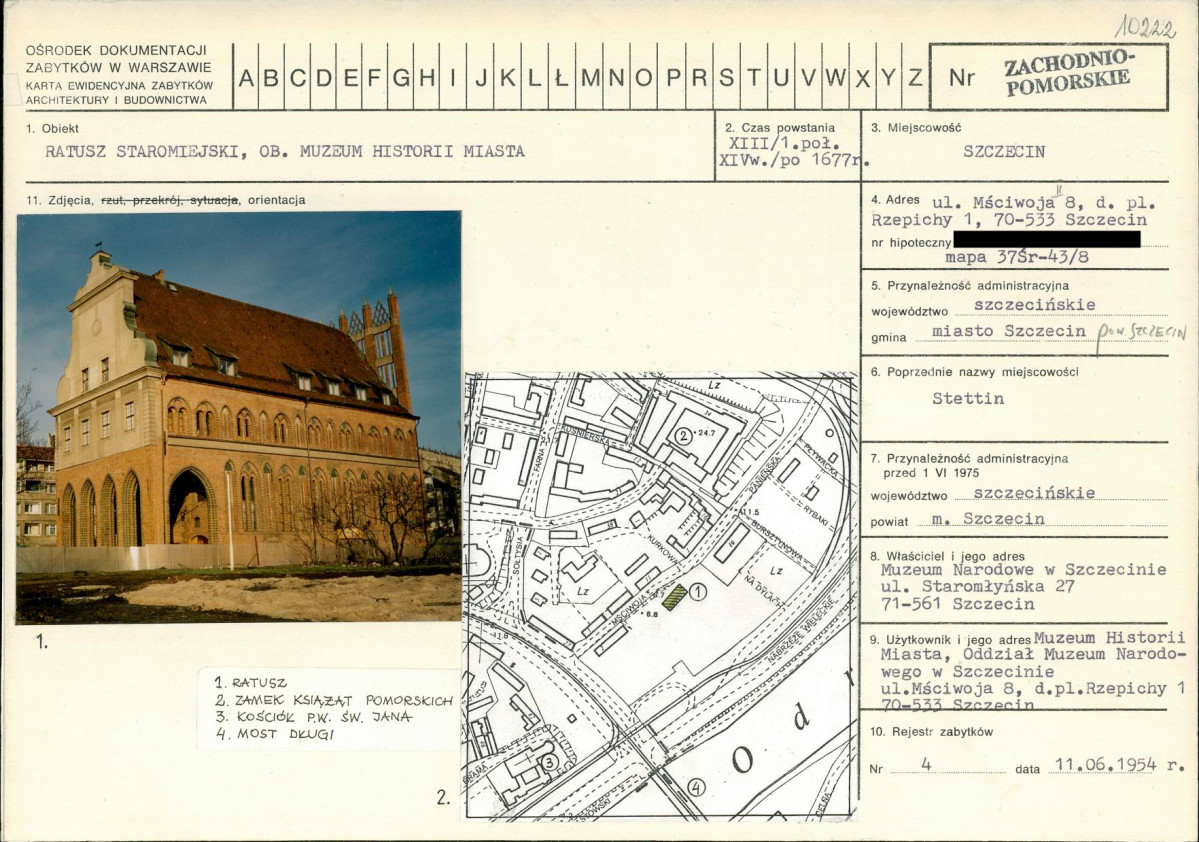Click the word "orientacja" in field 11
Image resolution: width=1199 pixels, height=842 pixels.
[276, 200]
